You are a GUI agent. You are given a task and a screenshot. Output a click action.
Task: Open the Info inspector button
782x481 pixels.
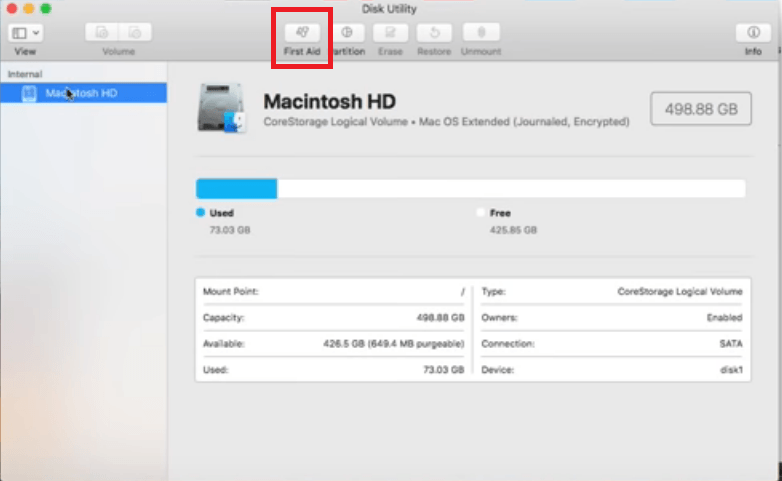tap(752, 33)
